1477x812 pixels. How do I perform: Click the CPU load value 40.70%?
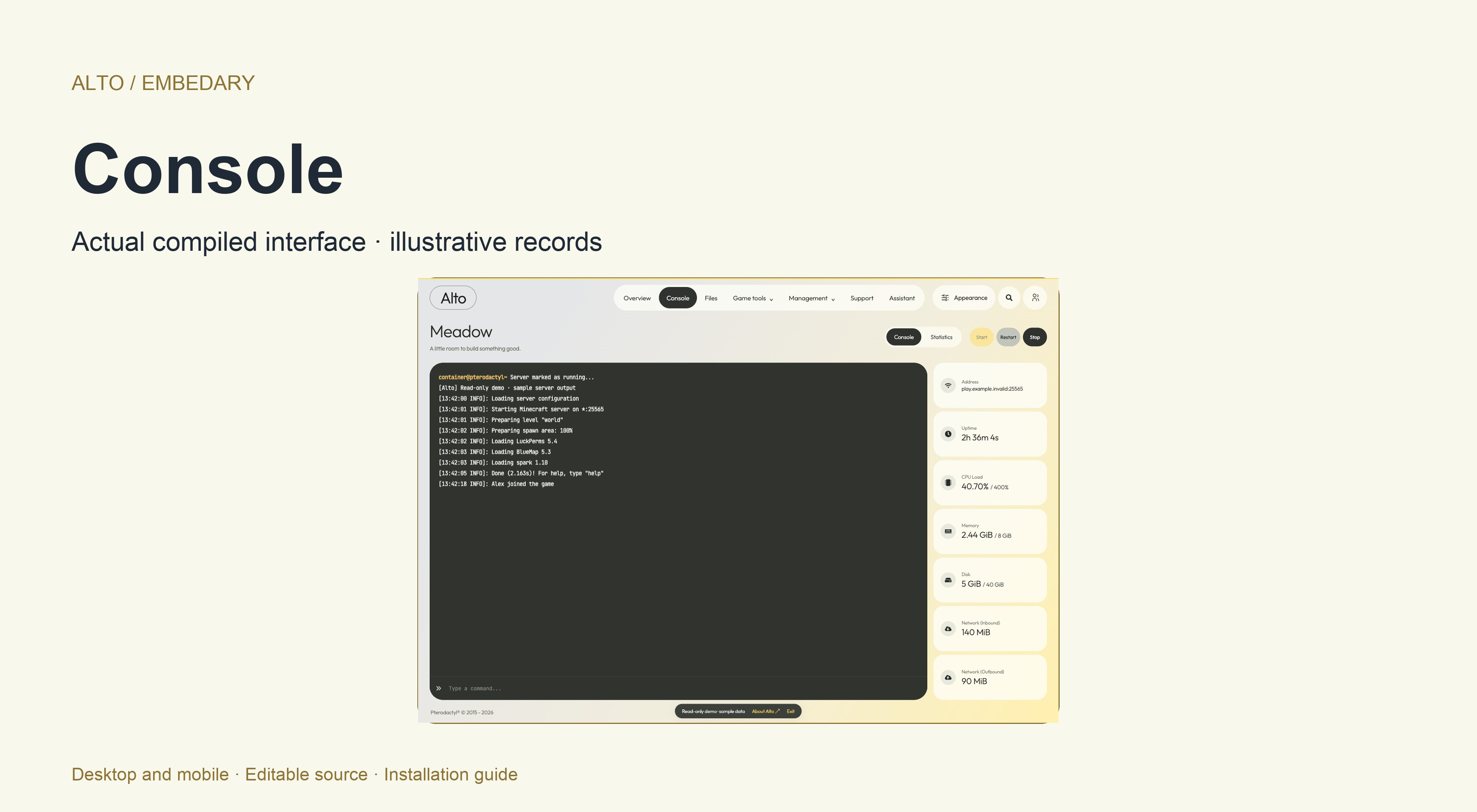point(975,486)
